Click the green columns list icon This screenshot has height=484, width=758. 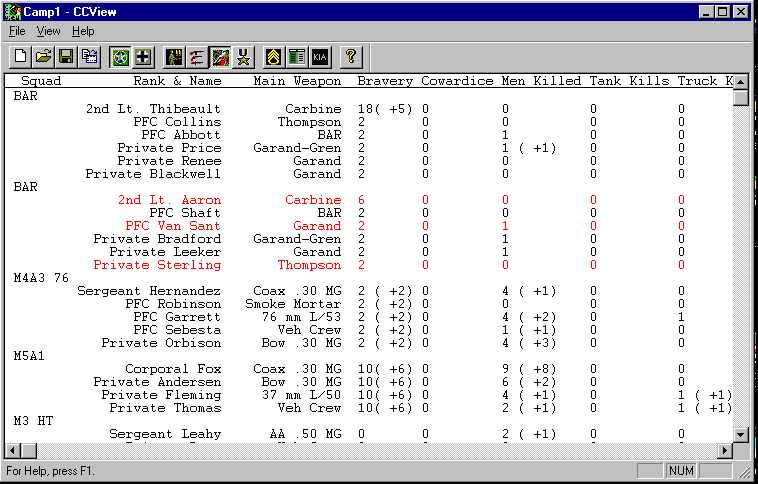point(297,57)
